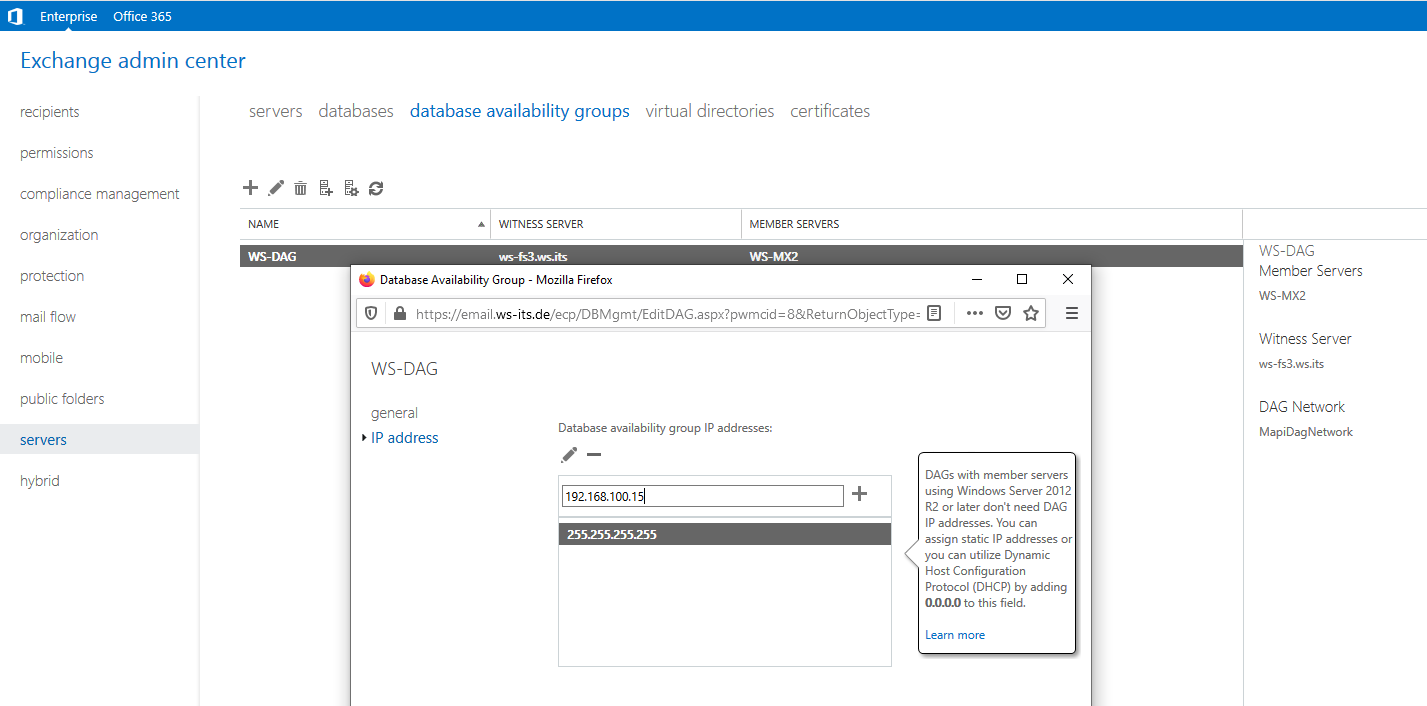The width and height of the screenshot is (1427, 706).
Task: Open the servers tab
Action: pos(276,111)
